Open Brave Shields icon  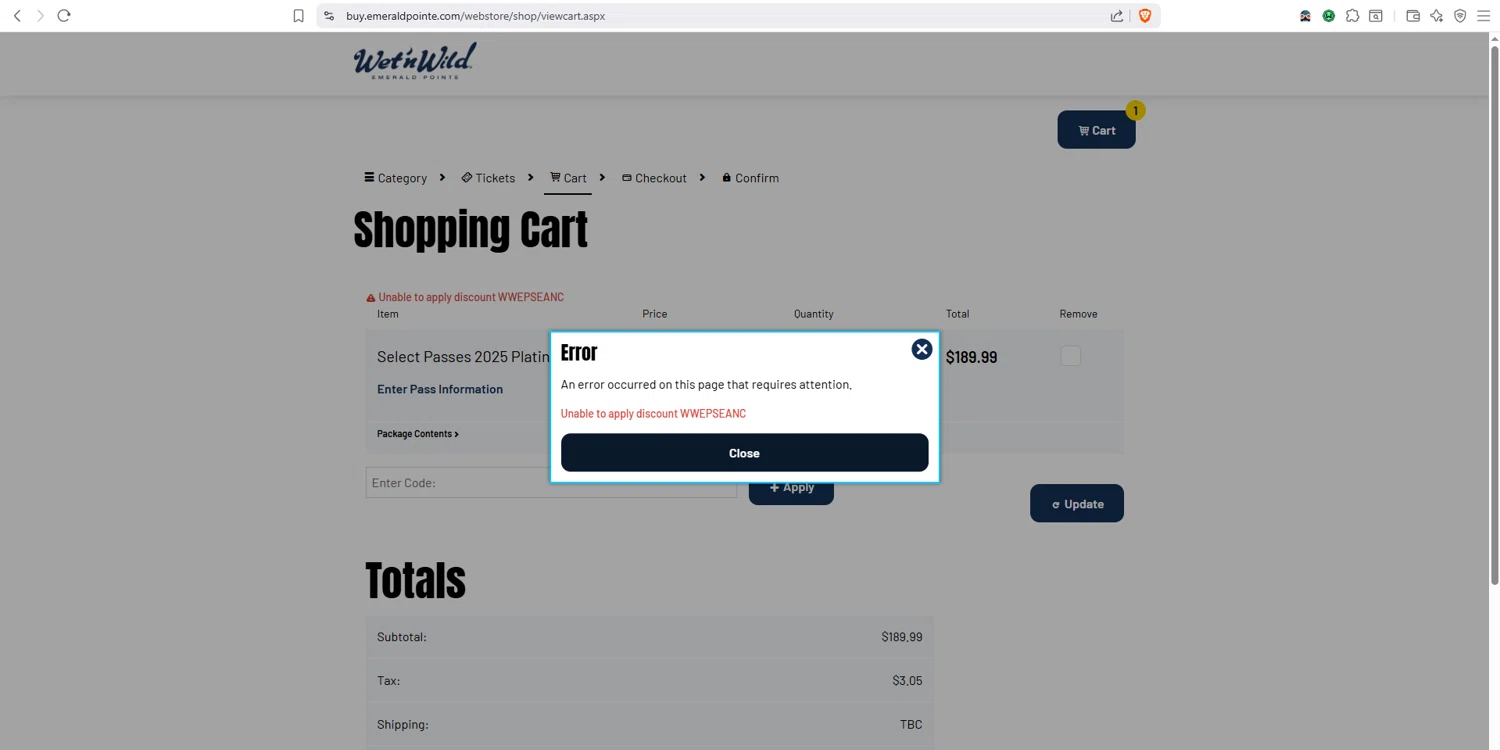pyautogui.click(x=1145, y=16)
